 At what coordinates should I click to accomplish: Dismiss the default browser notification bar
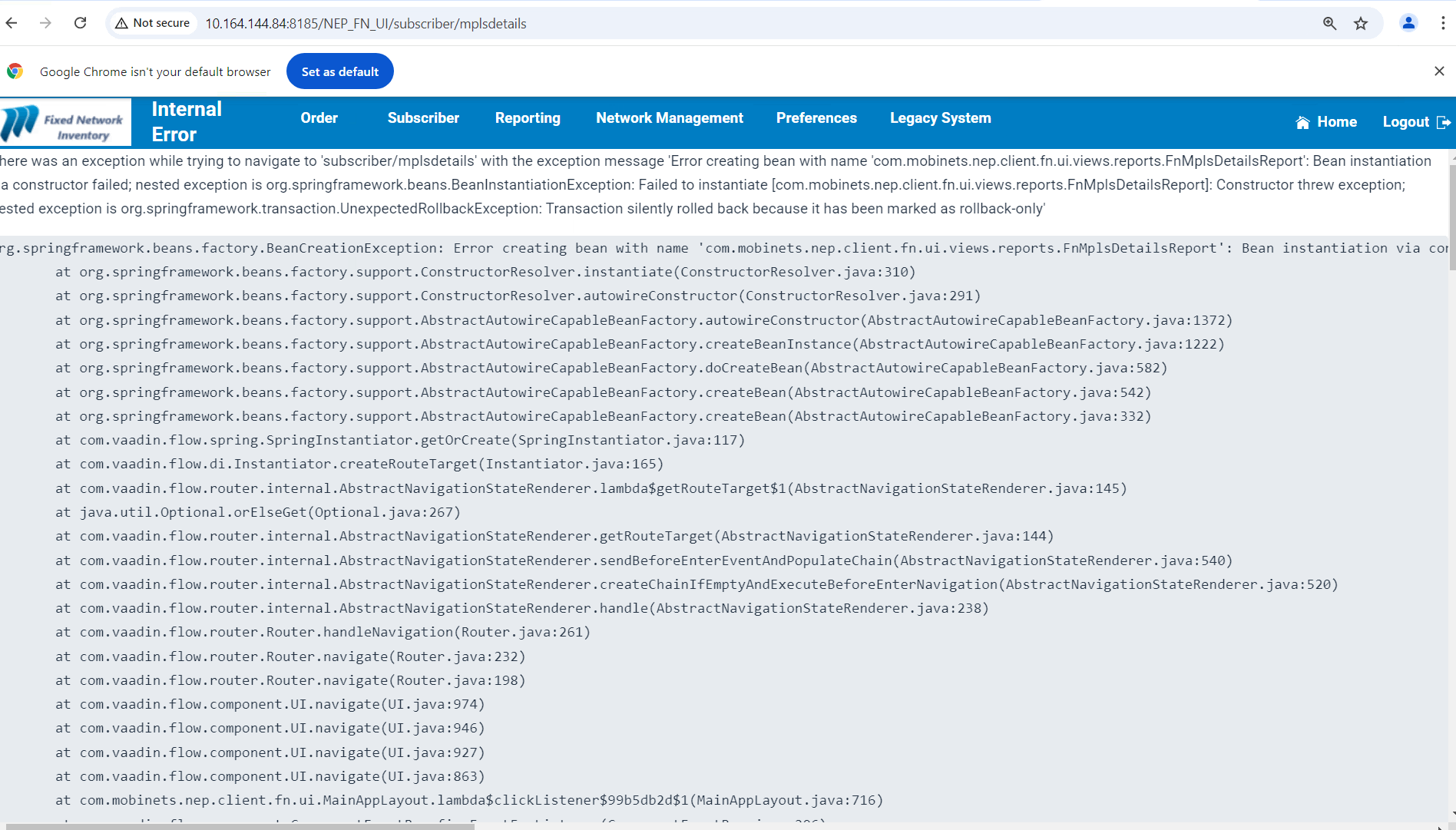click(1438, 71)
